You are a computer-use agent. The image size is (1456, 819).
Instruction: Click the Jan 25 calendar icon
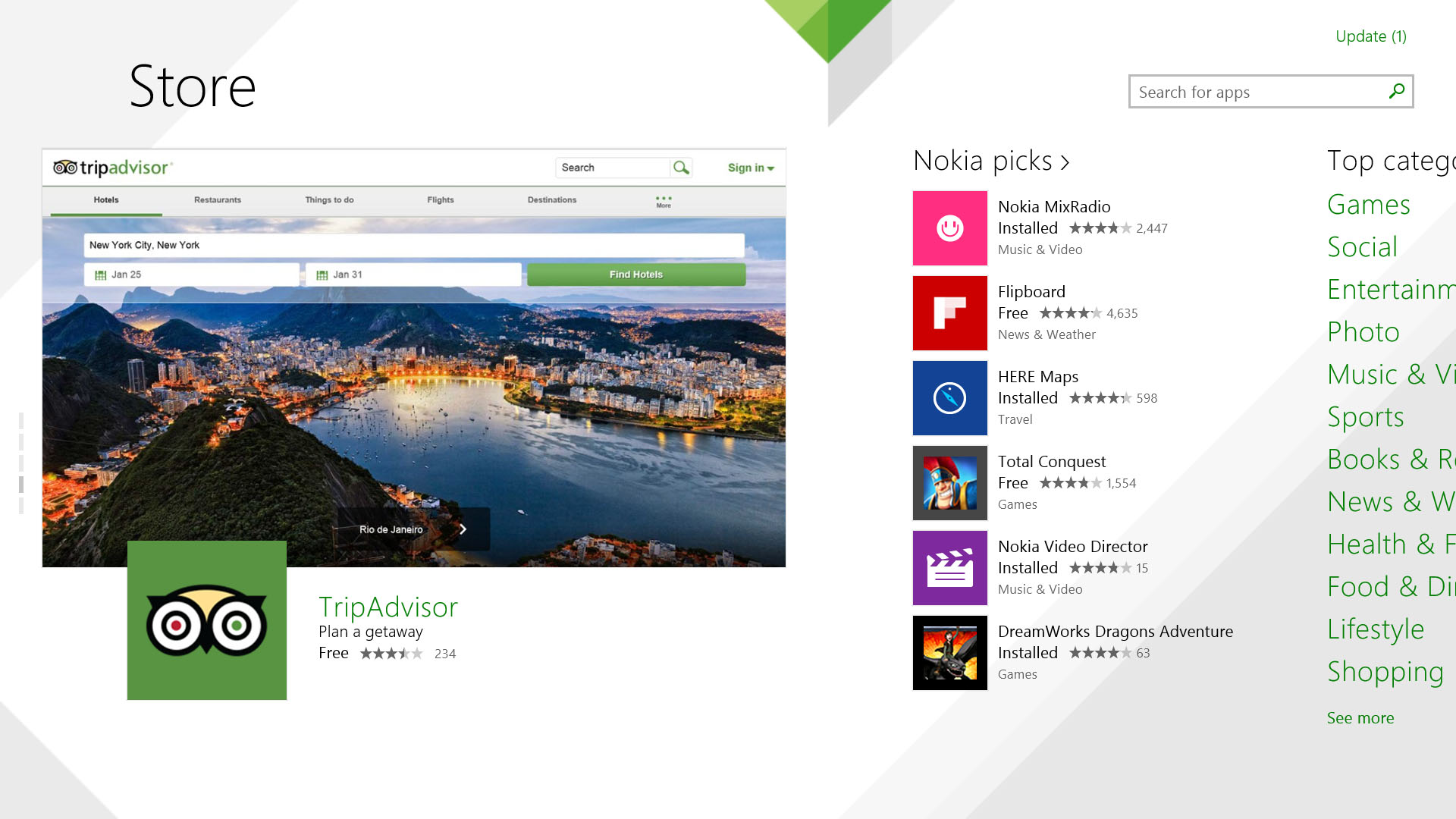100,275
